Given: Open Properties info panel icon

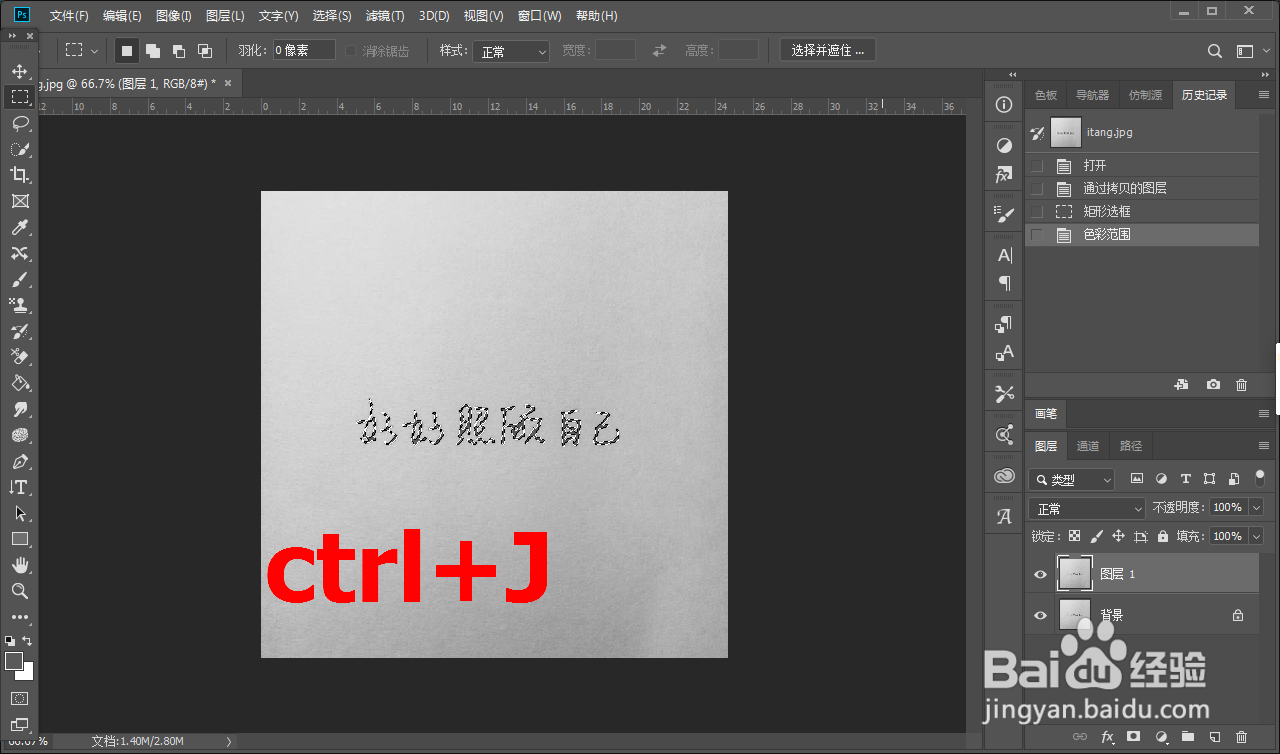Looking at the screenshot, I should pyautogui.click(x=1004, y=105).
